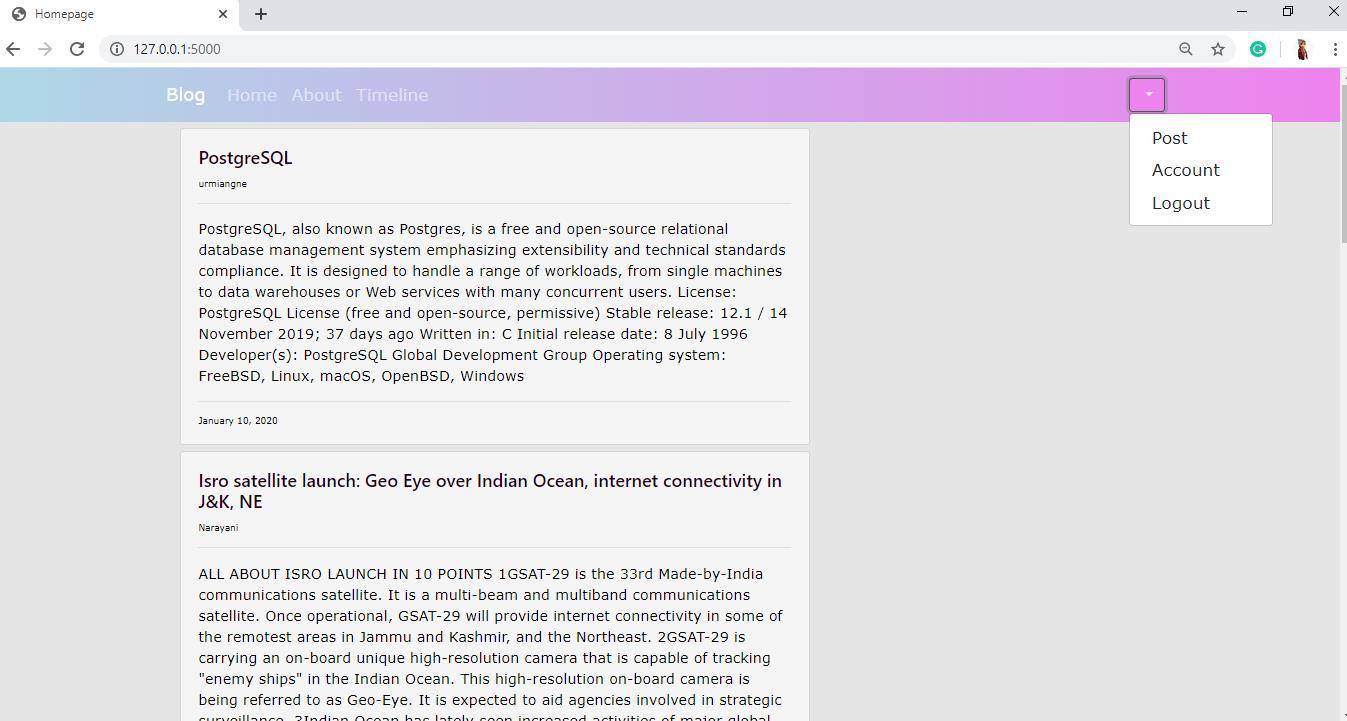This screenshot has height=721, width=1347.
Task: Click the scrollbar up arrow
Action: tap(1343, 75)
